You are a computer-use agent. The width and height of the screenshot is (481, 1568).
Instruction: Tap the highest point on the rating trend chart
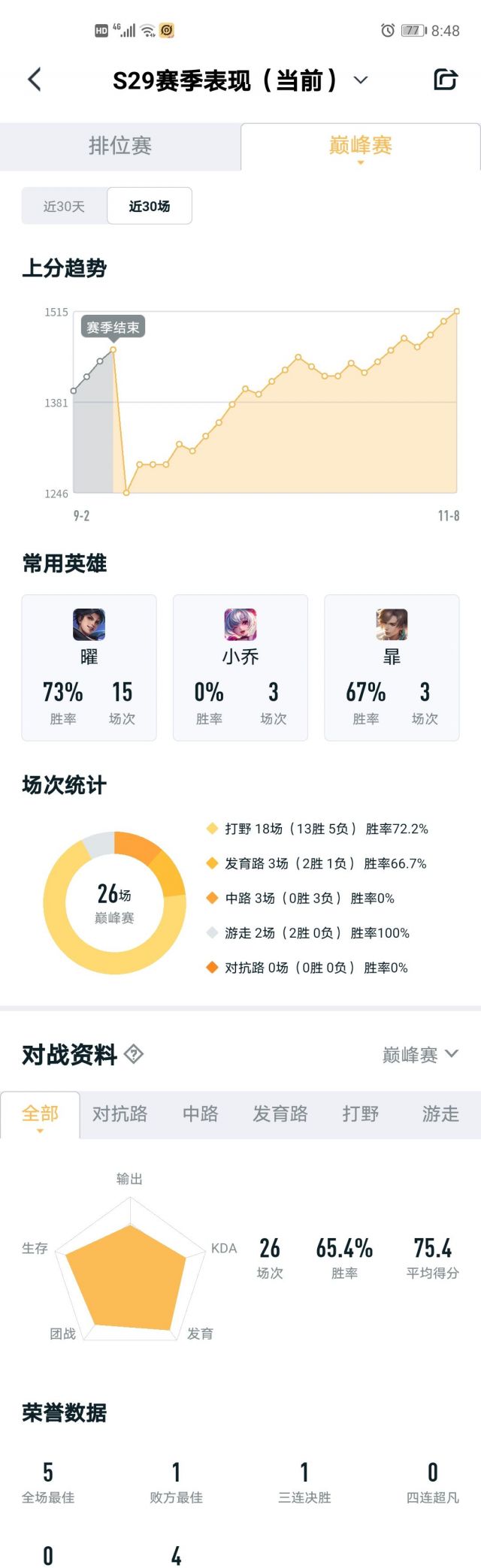pyautogui.click(x=458, y=310)
